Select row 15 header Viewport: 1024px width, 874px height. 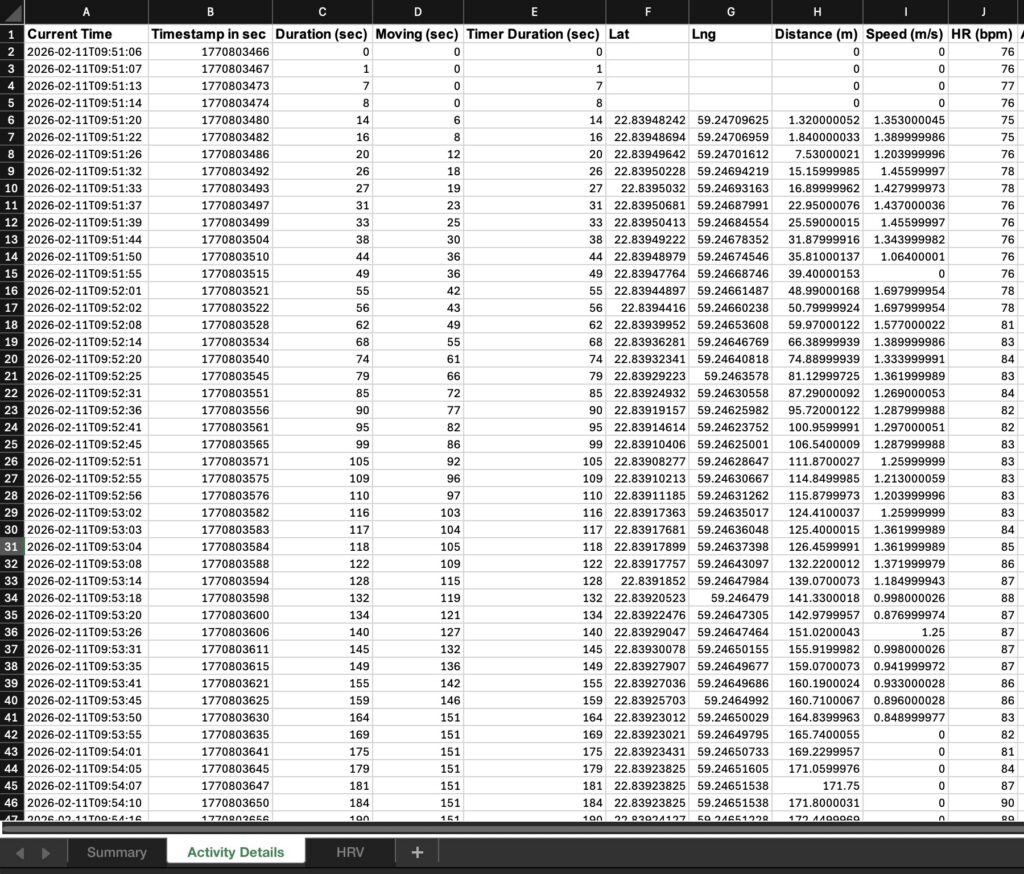tap(11, 274)
